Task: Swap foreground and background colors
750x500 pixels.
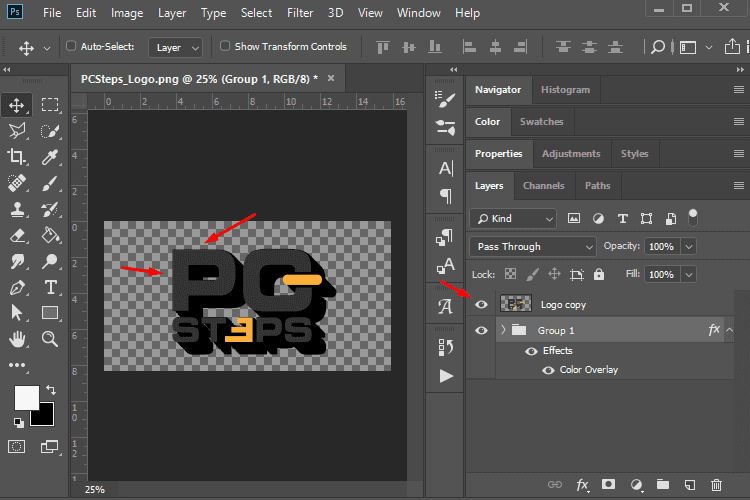Action: pyautogui.click(x=51, y=390)
